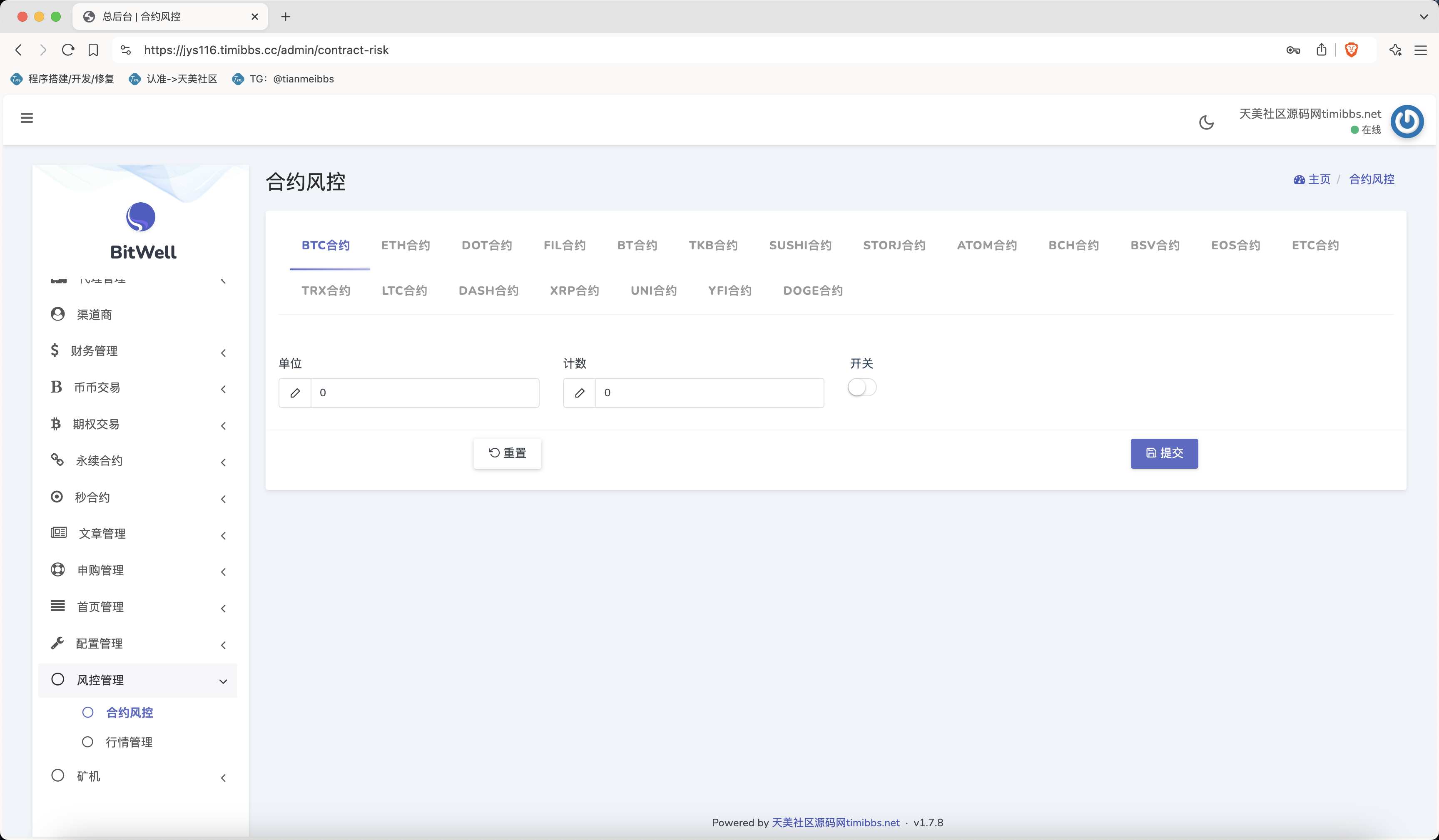Click the 财务管理 dollar icon
This screenshot has width=1439, height=840.
coord(55,350)
